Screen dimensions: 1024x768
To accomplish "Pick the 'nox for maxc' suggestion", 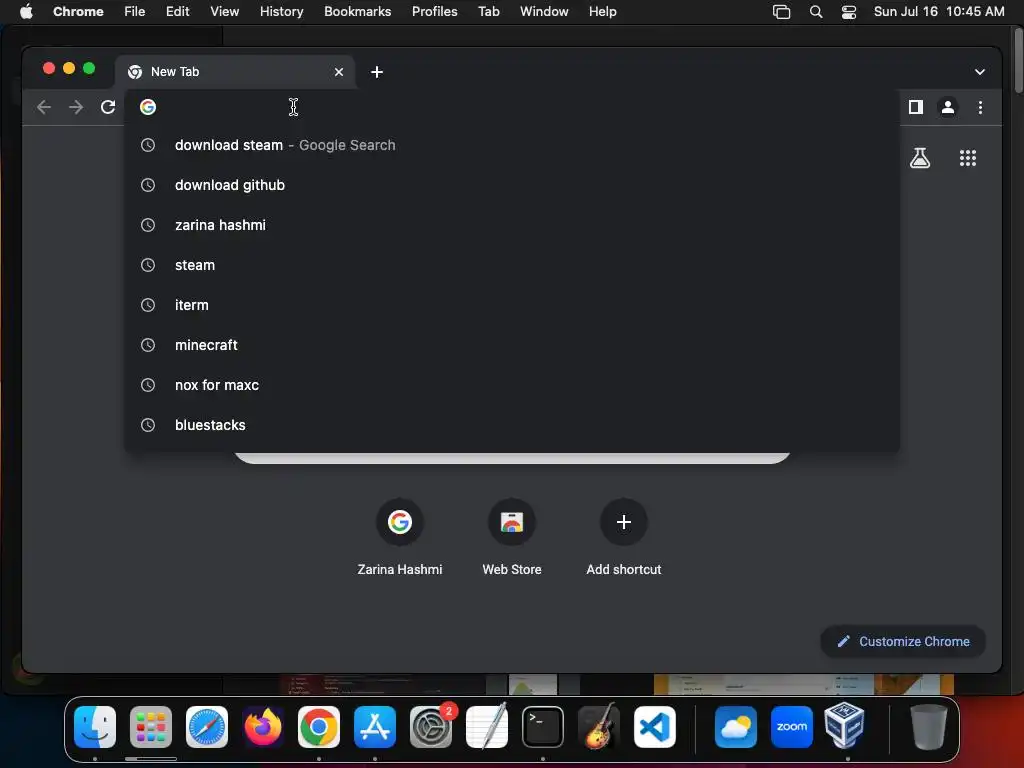I will [512, 385].
